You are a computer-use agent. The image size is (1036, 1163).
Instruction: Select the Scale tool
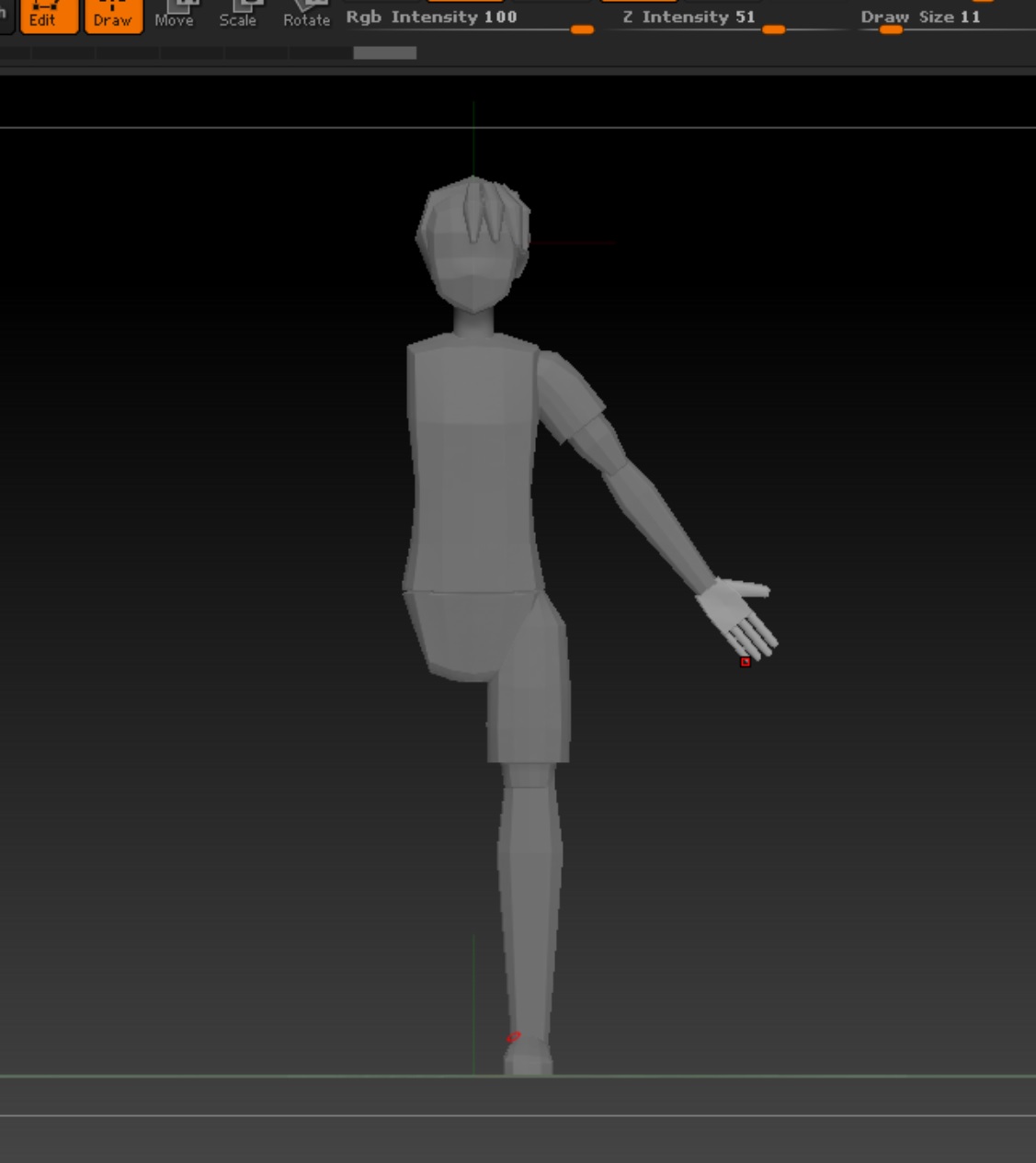pyautogui.click(x=237, y=16)
